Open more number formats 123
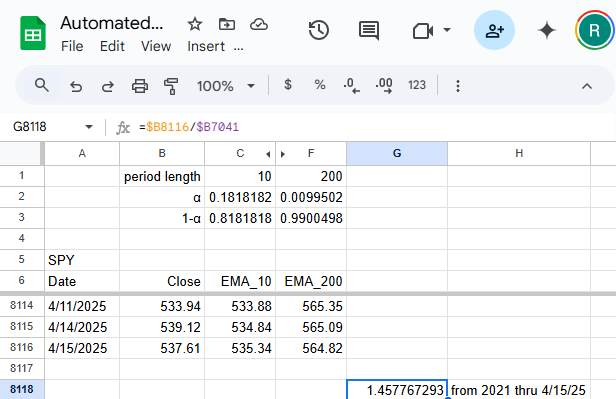 click(x=417, y=85)
